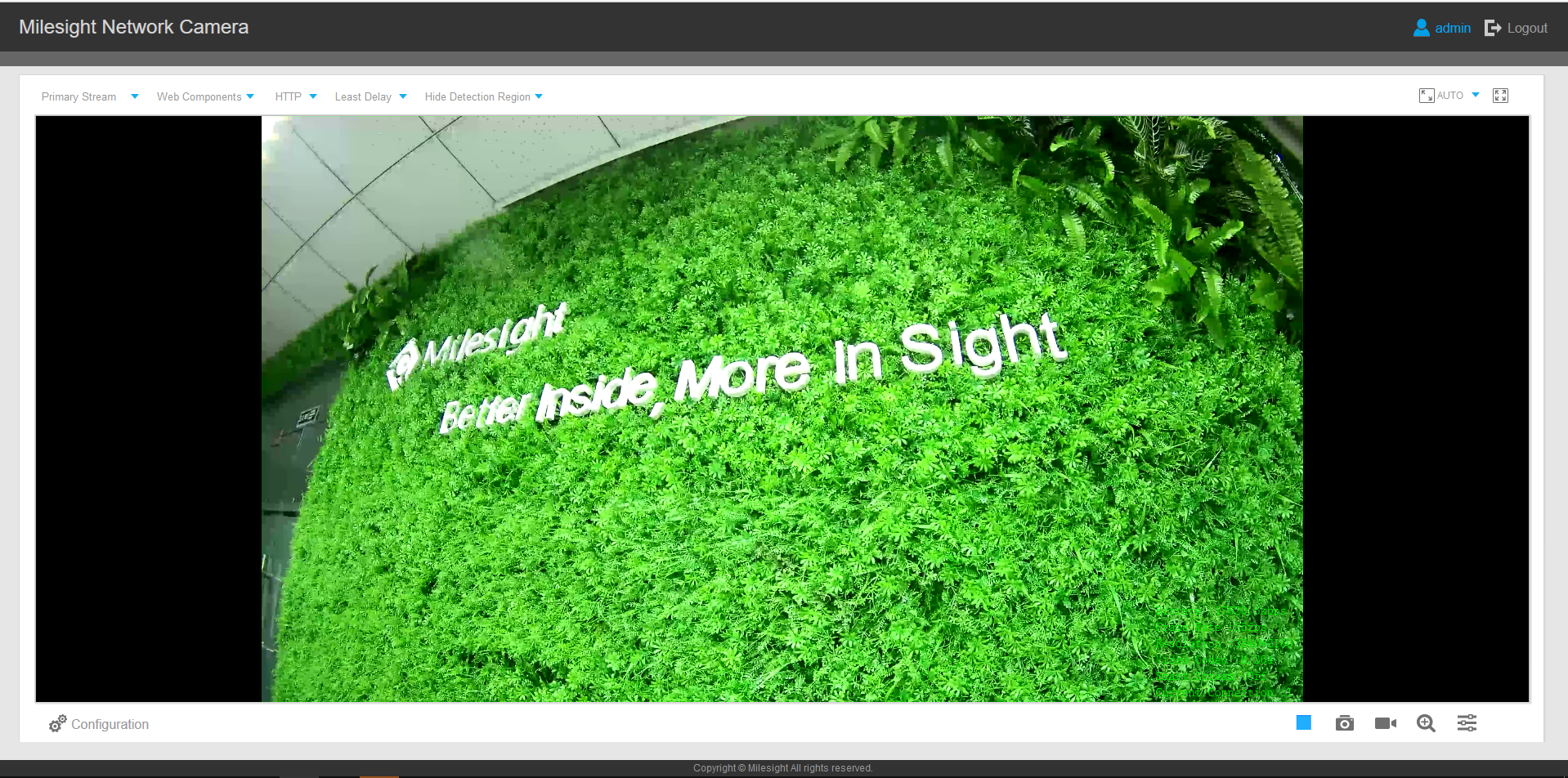Image resolution: width=1568 pixels, height=778 pixels.
Task: Enter full screen mode icon
Action: (x=1500, y=96)
